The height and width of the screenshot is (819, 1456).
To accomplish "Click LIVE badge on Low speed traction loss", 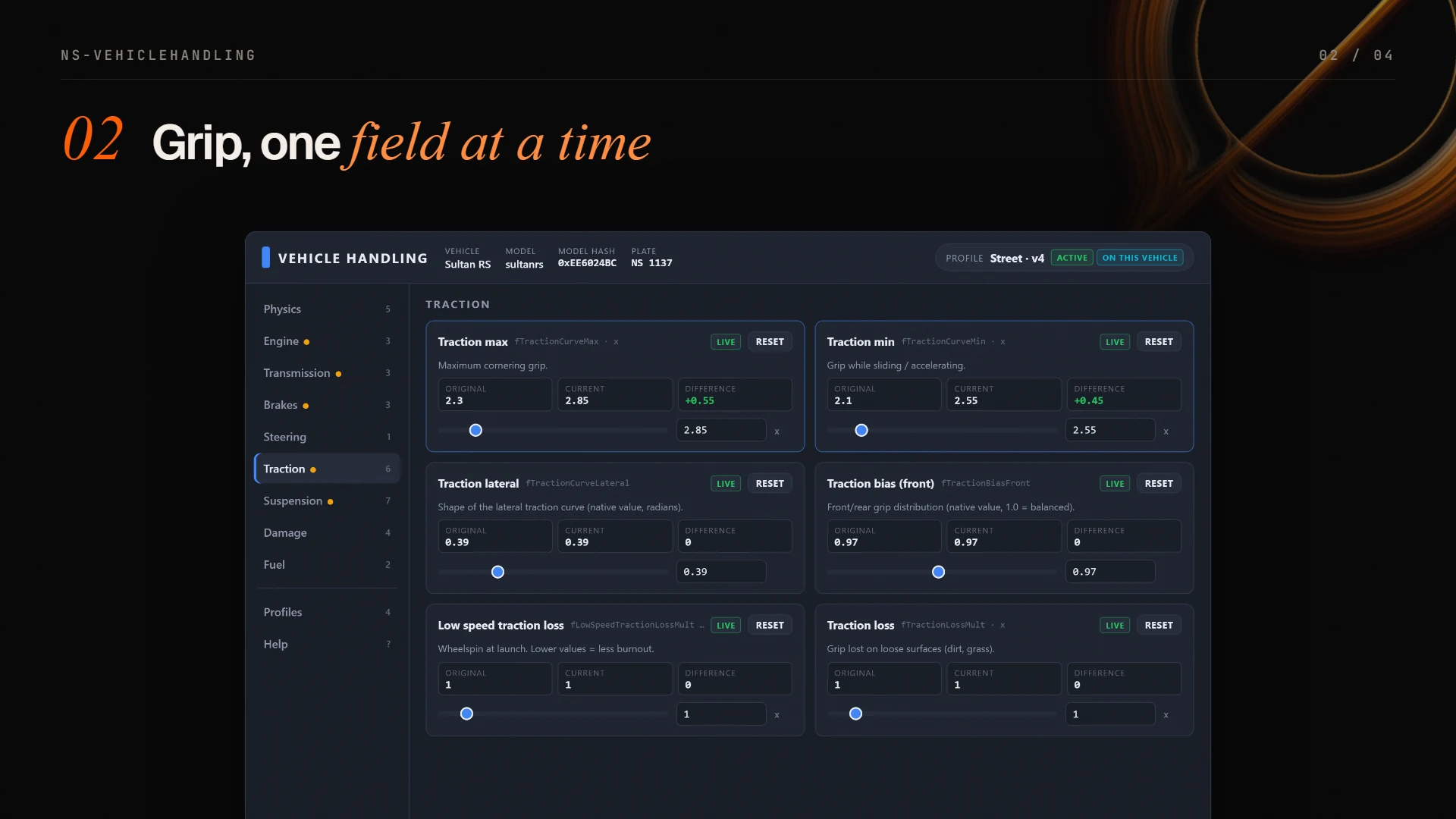I will [x=726, y=626].
